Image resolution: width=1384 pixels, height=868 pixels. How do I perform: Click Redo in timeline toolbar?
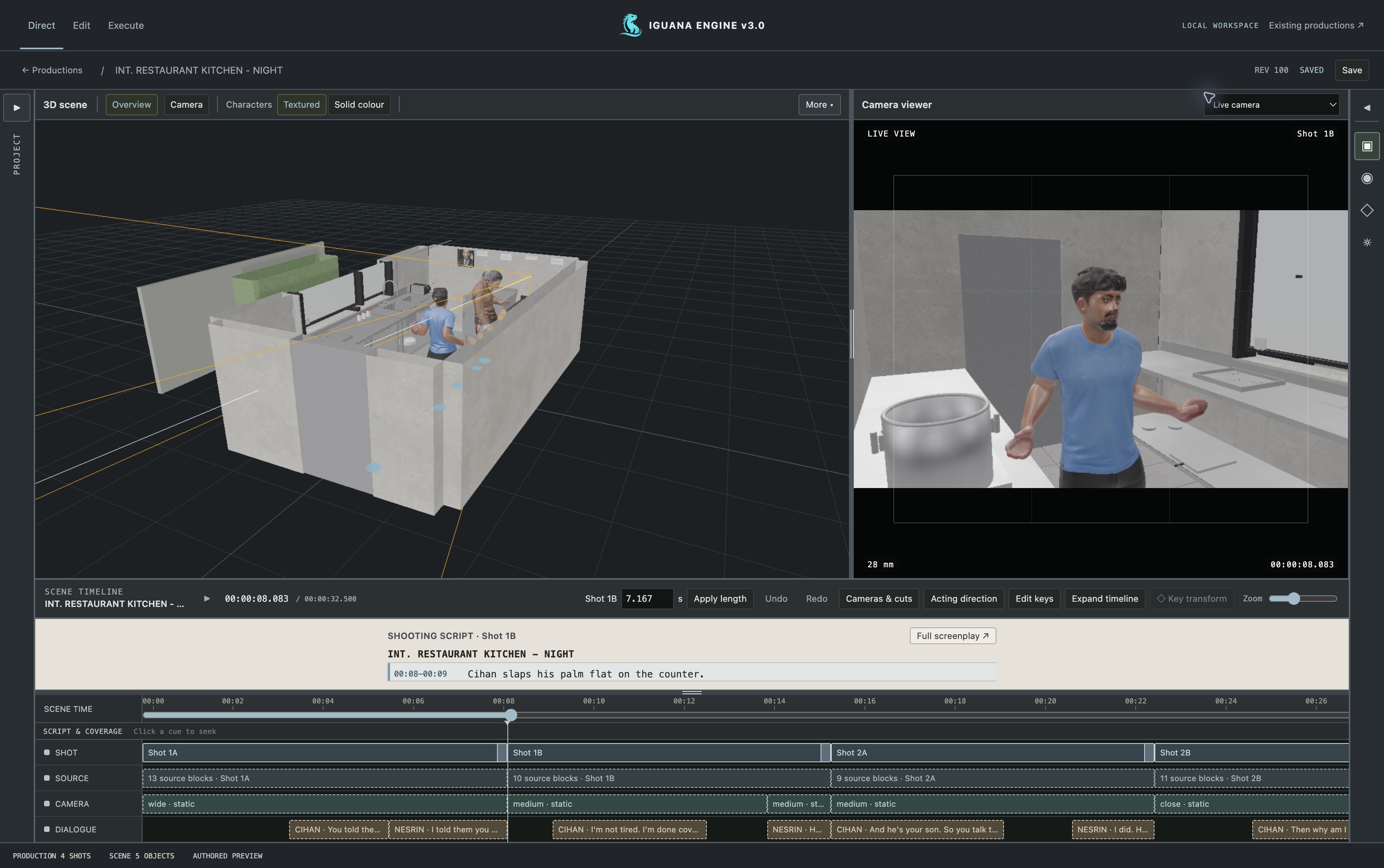tap(816, 598)
